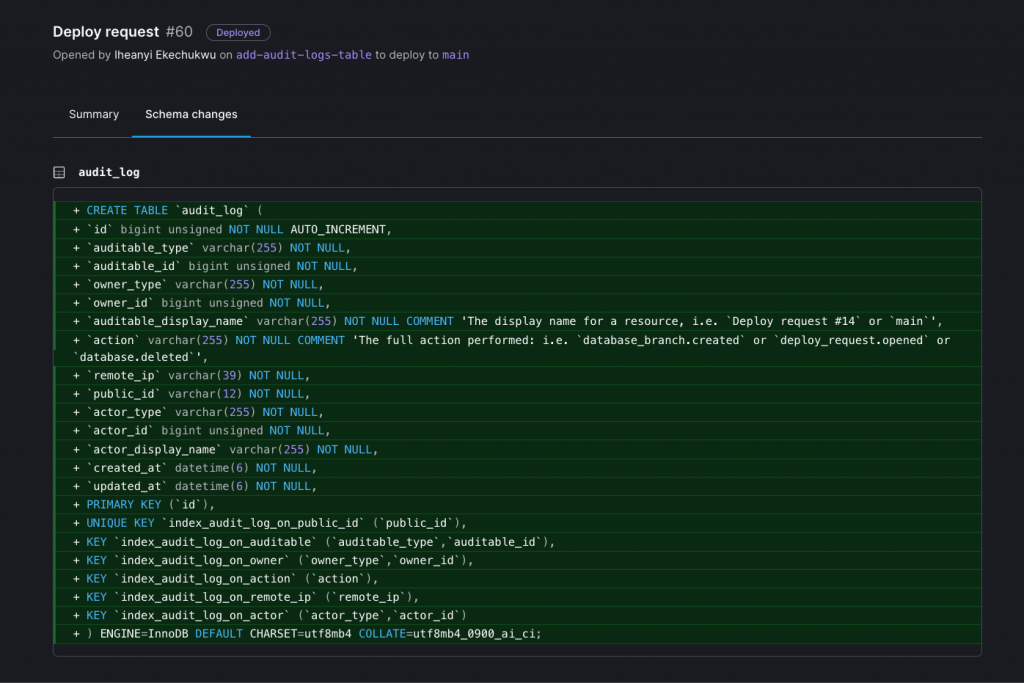
Task: Click the `id` bigint unsigned AUTO_INCREMENT line
Action: click(x=517, y=229)
